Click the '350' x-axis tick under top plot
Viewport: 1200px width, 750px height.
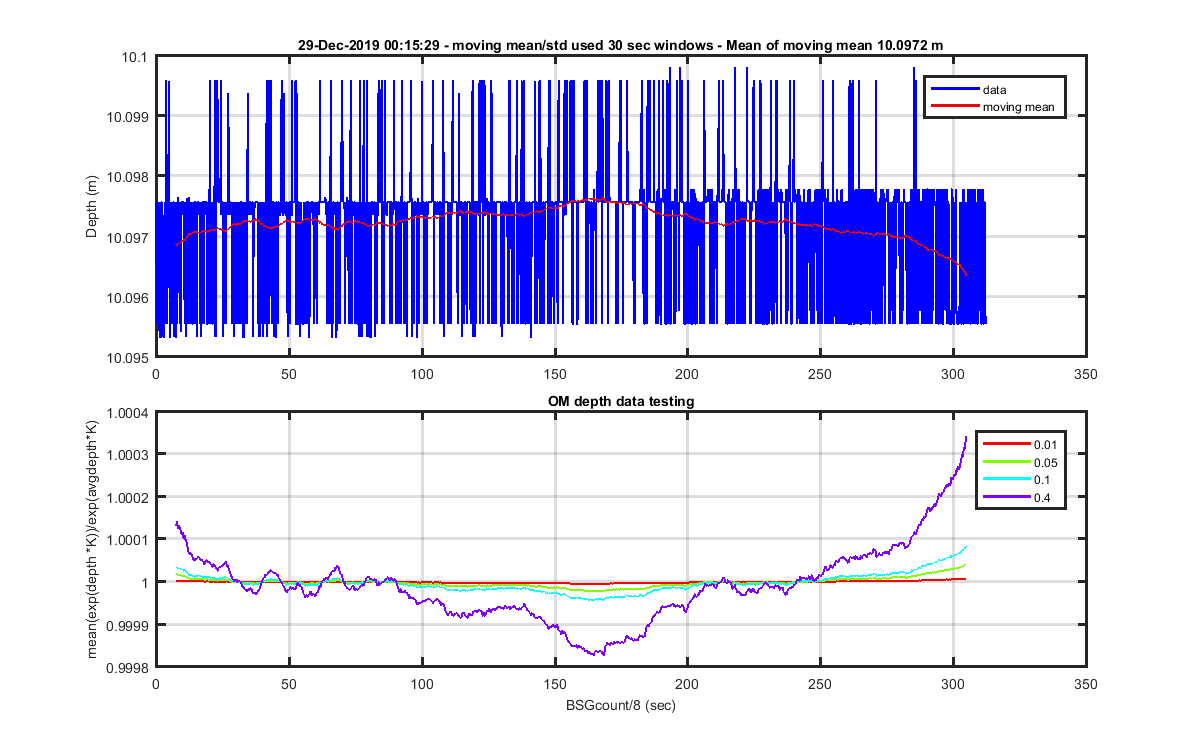(x=1085, y=374)
